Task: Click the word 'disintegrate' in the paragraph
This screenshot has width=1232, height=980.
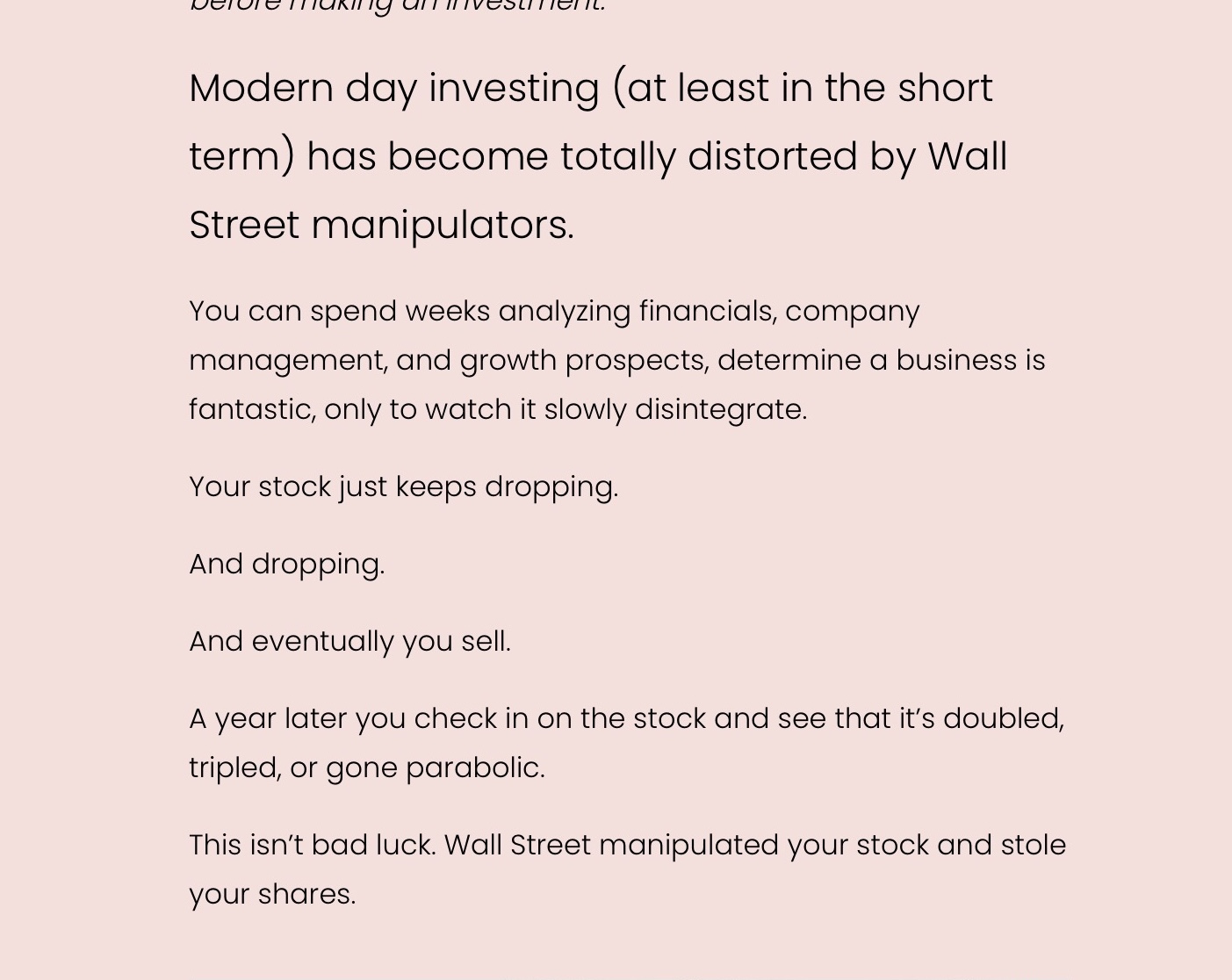Action: [x=717, y=409]
